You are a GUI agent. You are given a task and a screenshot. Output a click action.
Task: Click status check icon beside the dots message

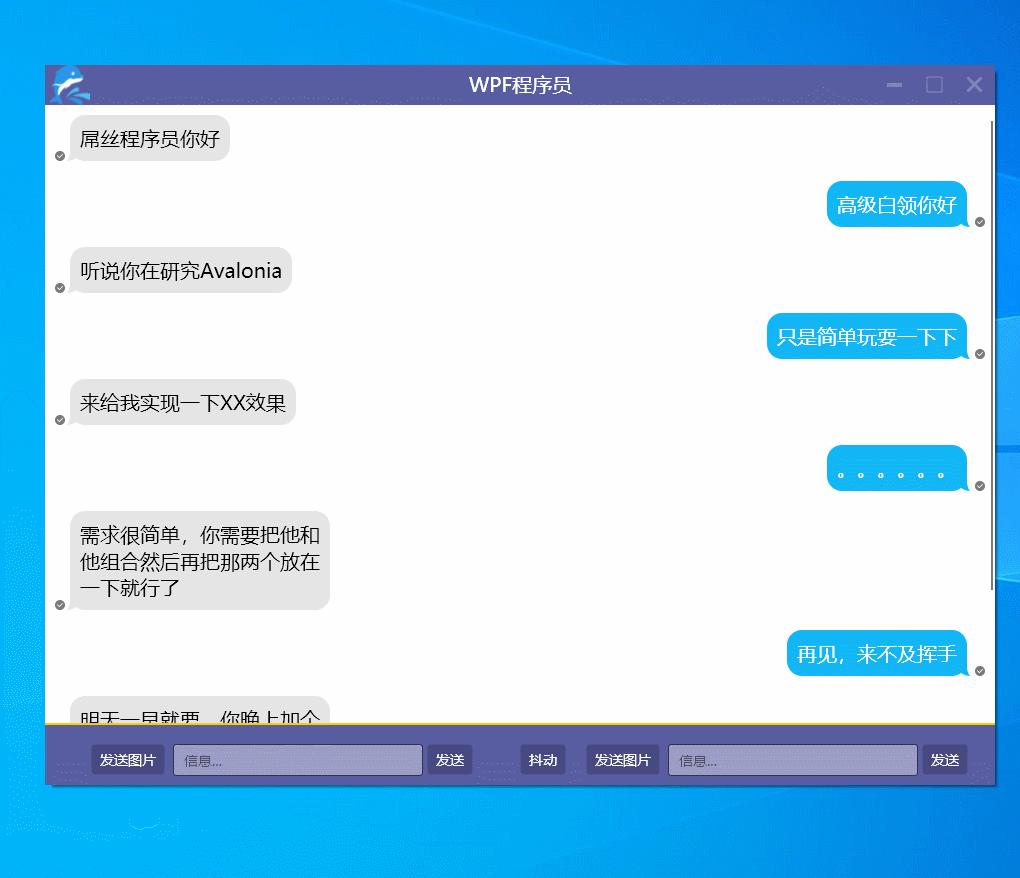(x=980, y=486)
